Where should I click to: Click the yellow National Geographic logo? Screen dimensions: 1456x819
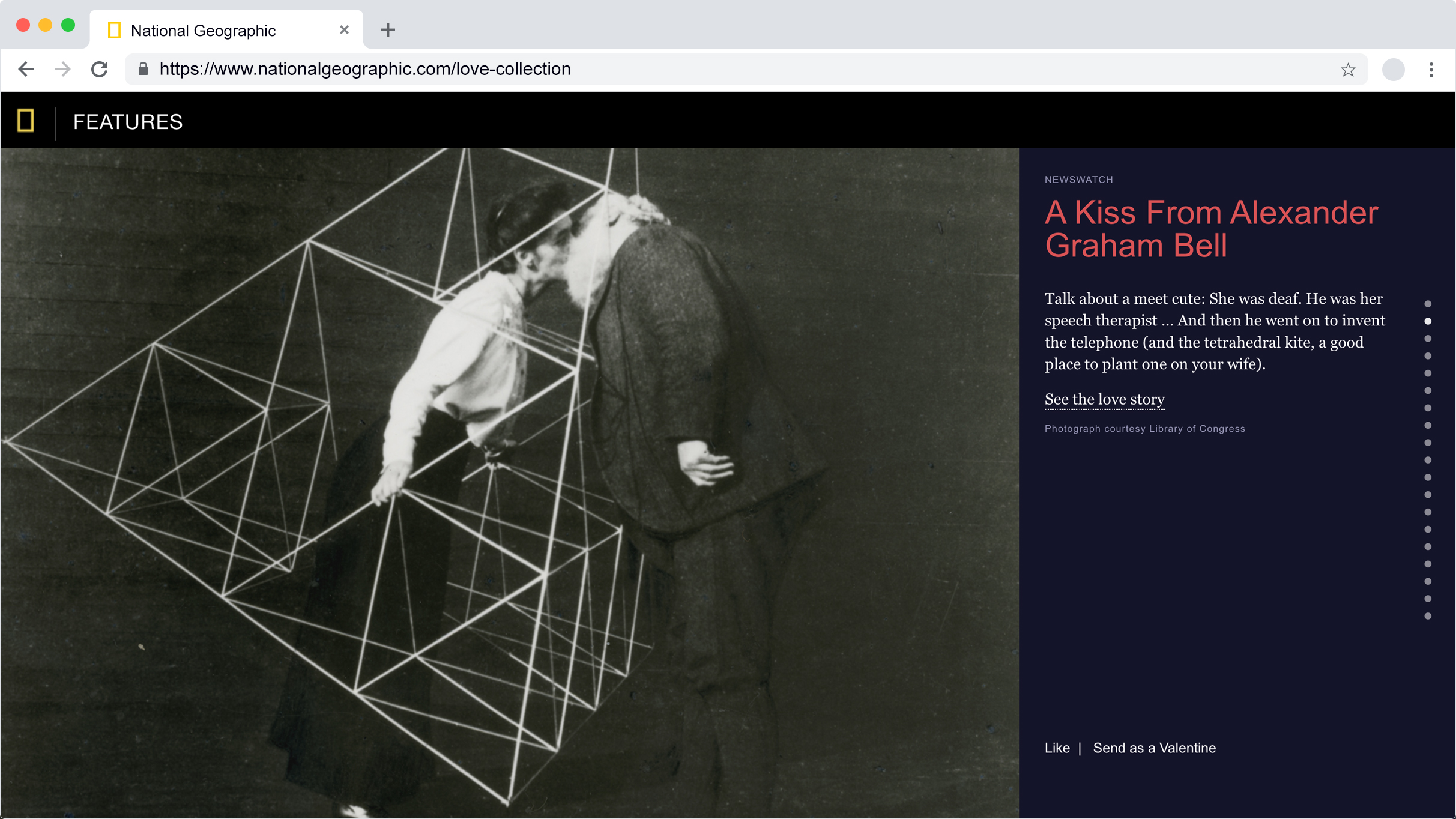pos(26,121)
